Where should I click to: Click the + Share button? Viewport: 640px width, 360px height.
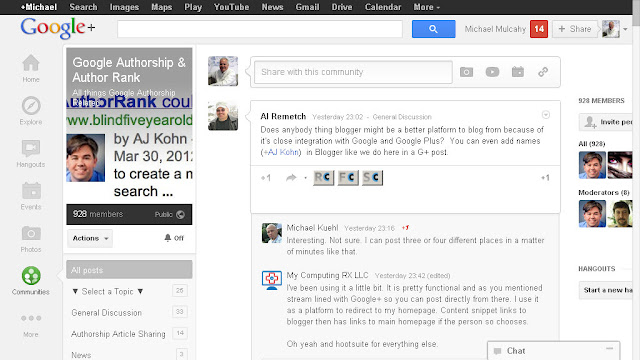click(576, 29)
